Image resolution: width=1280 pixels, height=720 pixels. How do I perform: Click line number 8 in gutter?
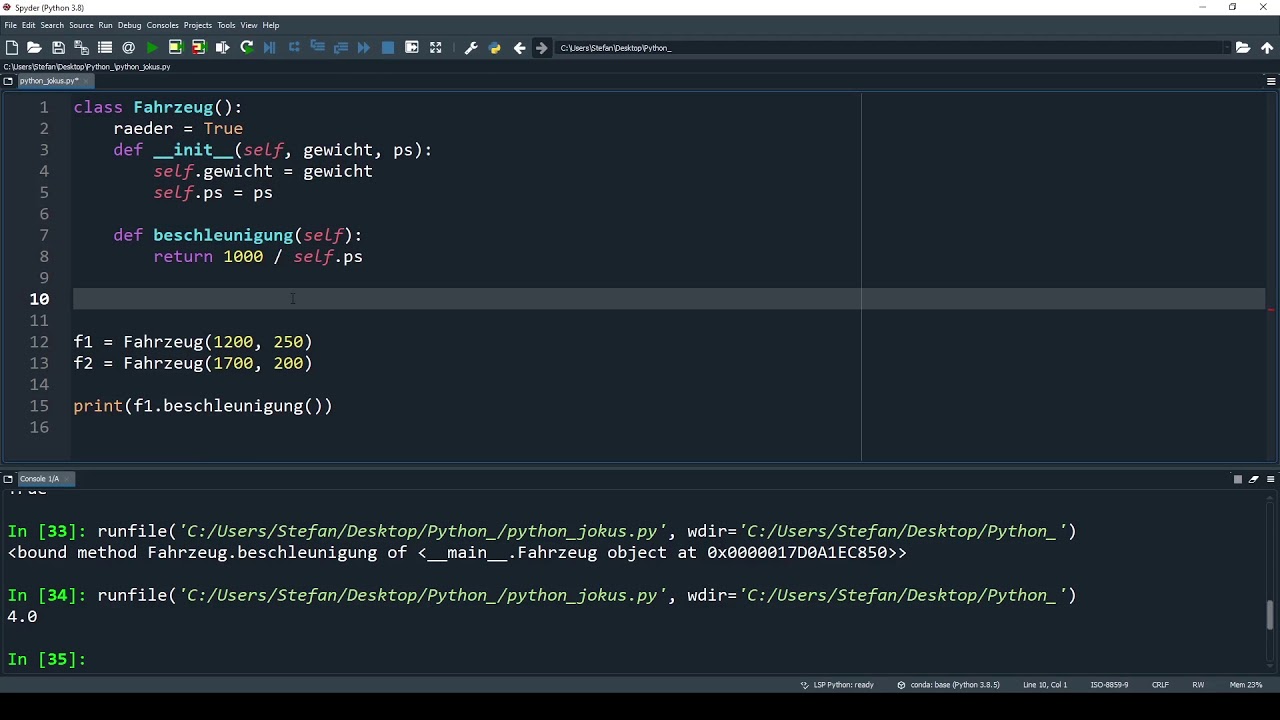click(44, 257)
